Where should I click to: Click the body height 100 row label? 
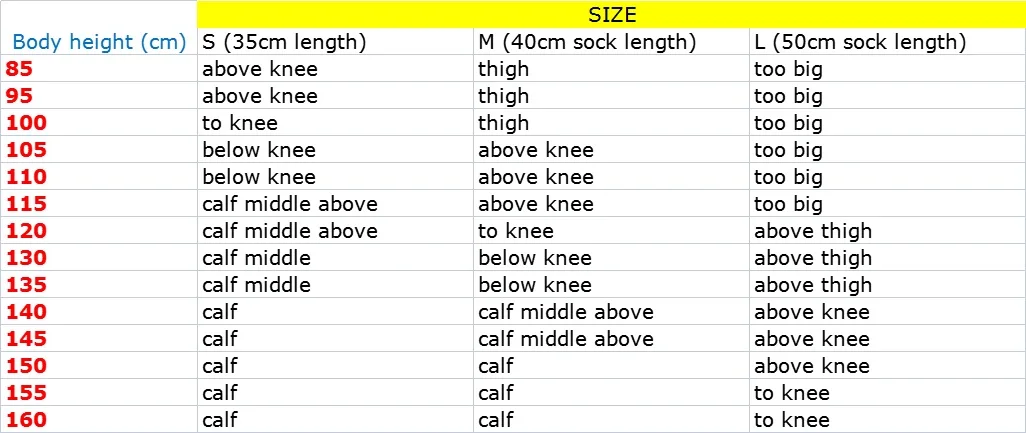pos(25,123)
